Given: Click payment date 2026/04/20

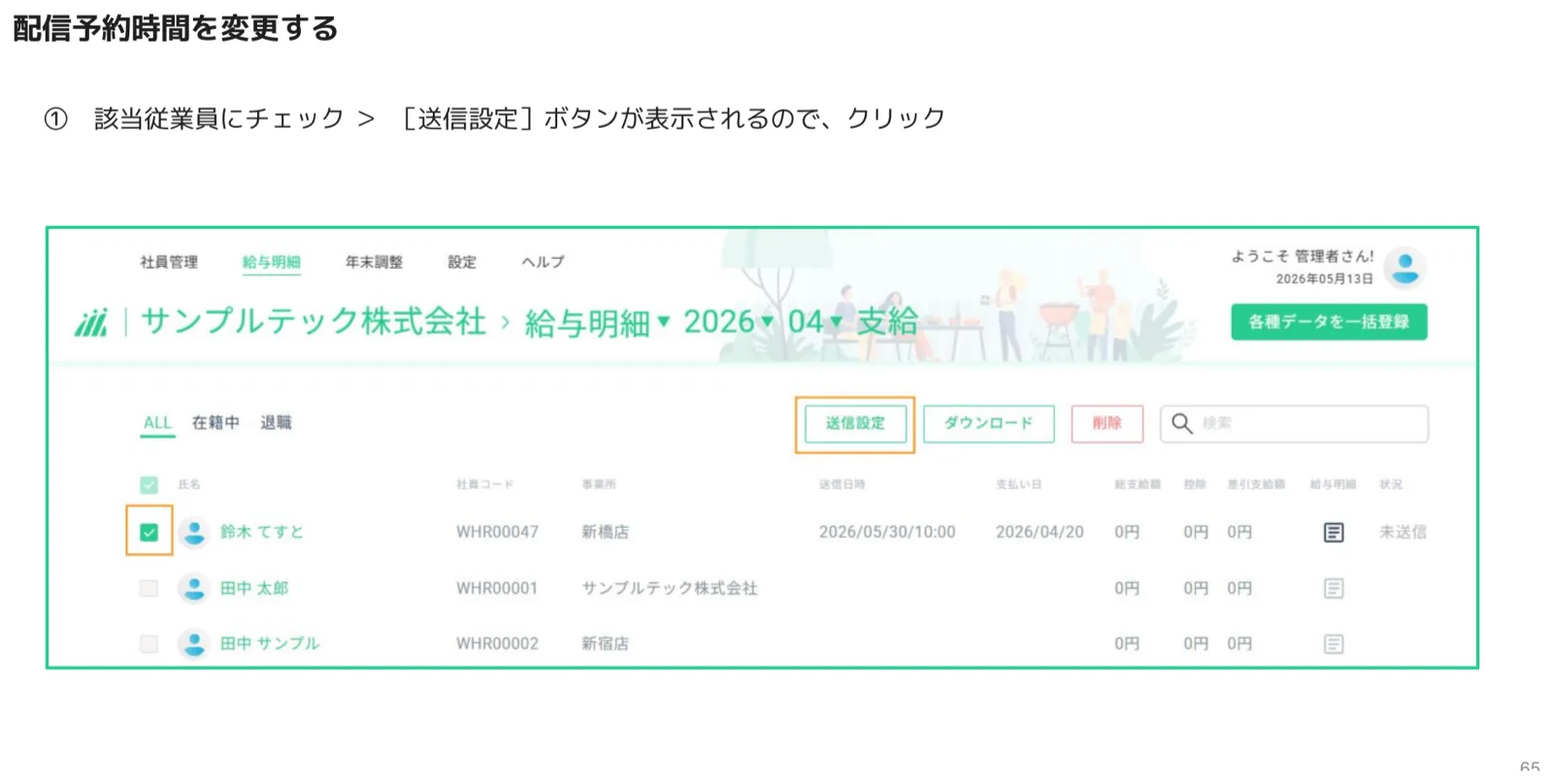Looking at the screenshot, I should (1040, 532).
